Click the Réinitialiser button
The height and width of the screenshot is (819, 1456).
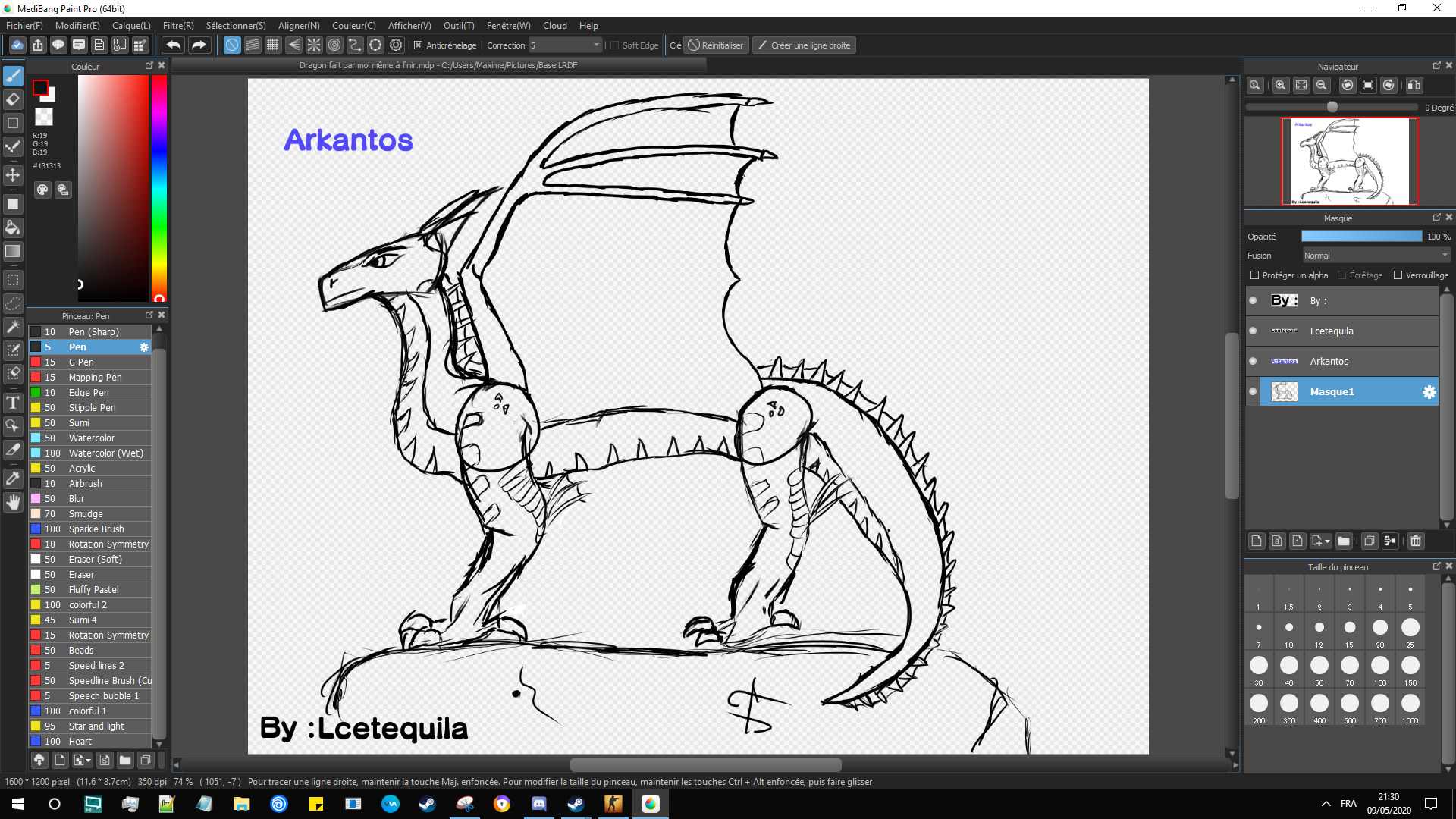[x=715, y=45]
